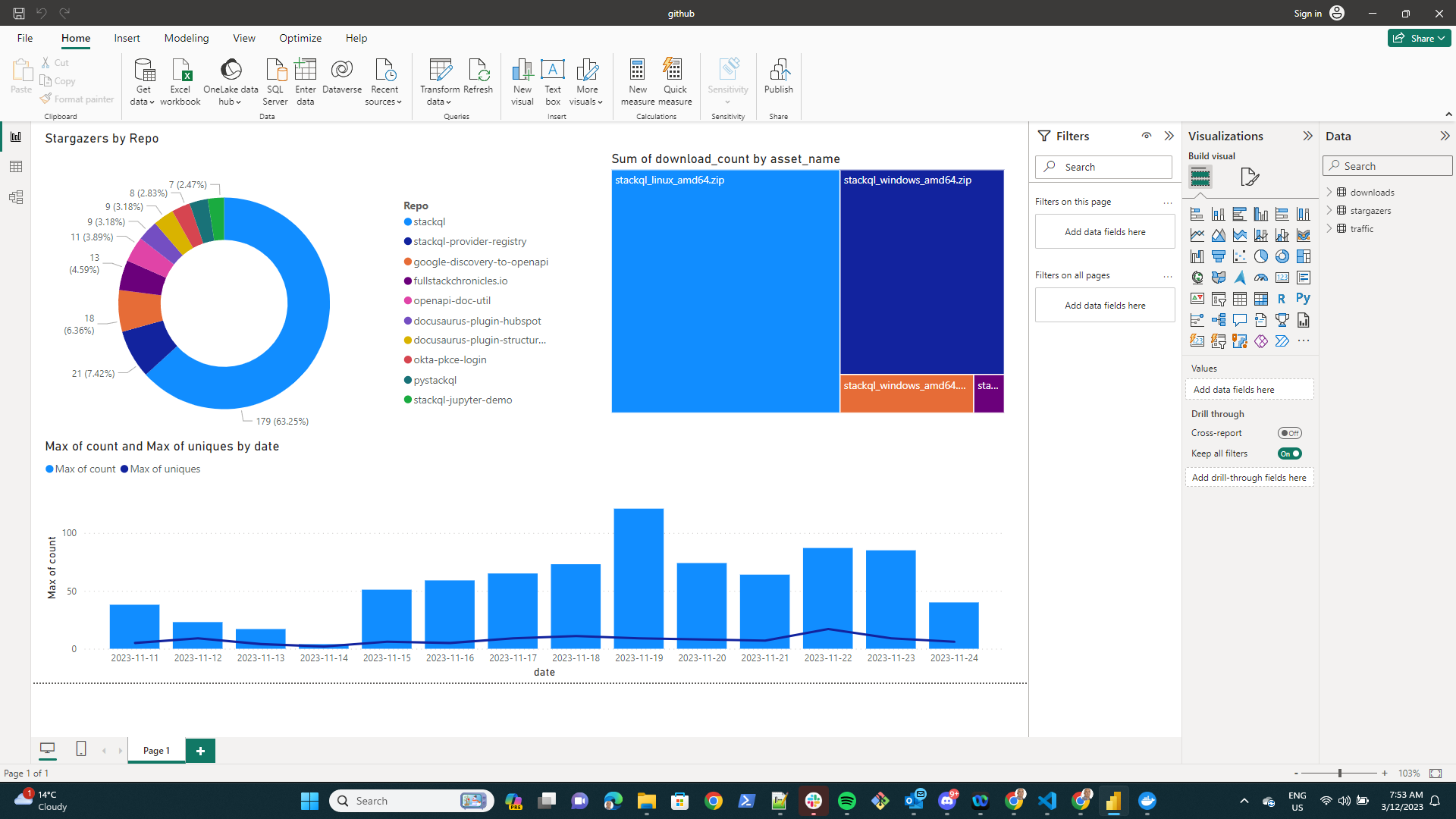Switch to Model view in left sidebar

(x=16, y=197)
